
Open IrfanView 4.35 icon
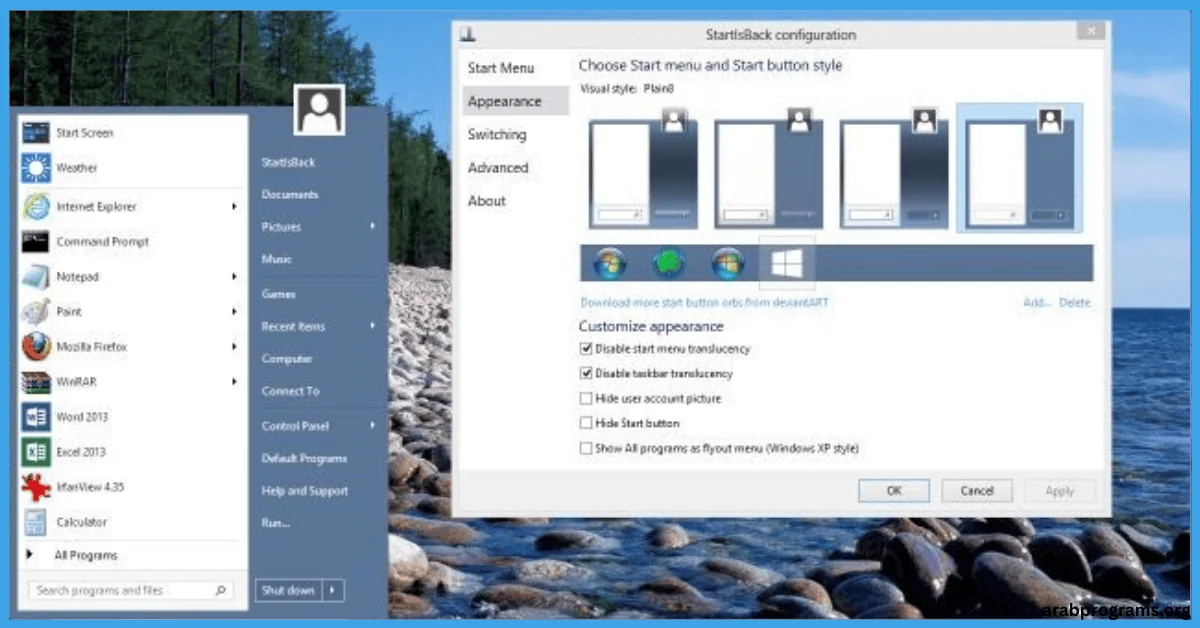[x=35, y=486]
